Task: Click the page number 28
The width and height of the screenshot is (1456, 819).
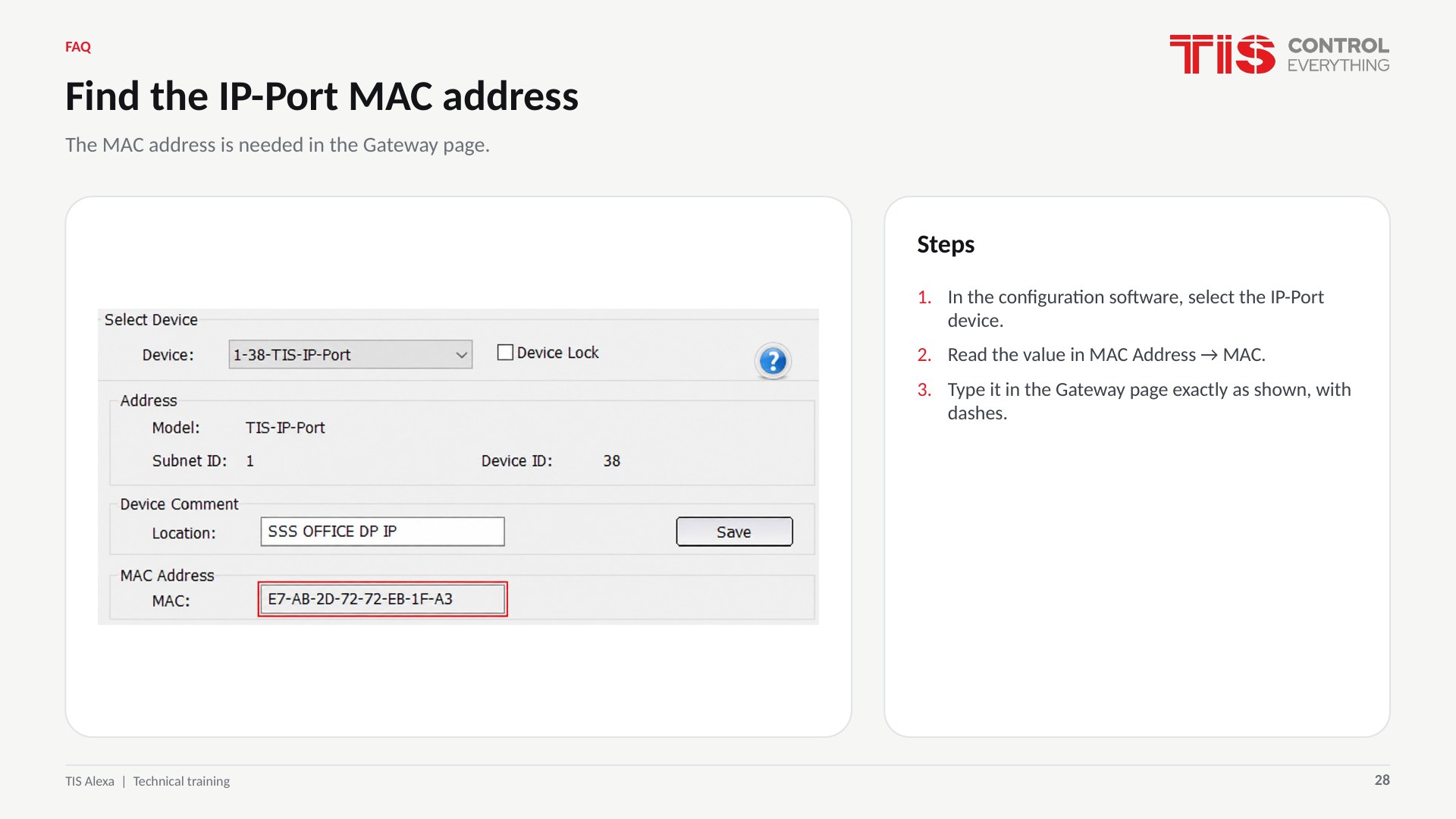Action: [1382, 780]
